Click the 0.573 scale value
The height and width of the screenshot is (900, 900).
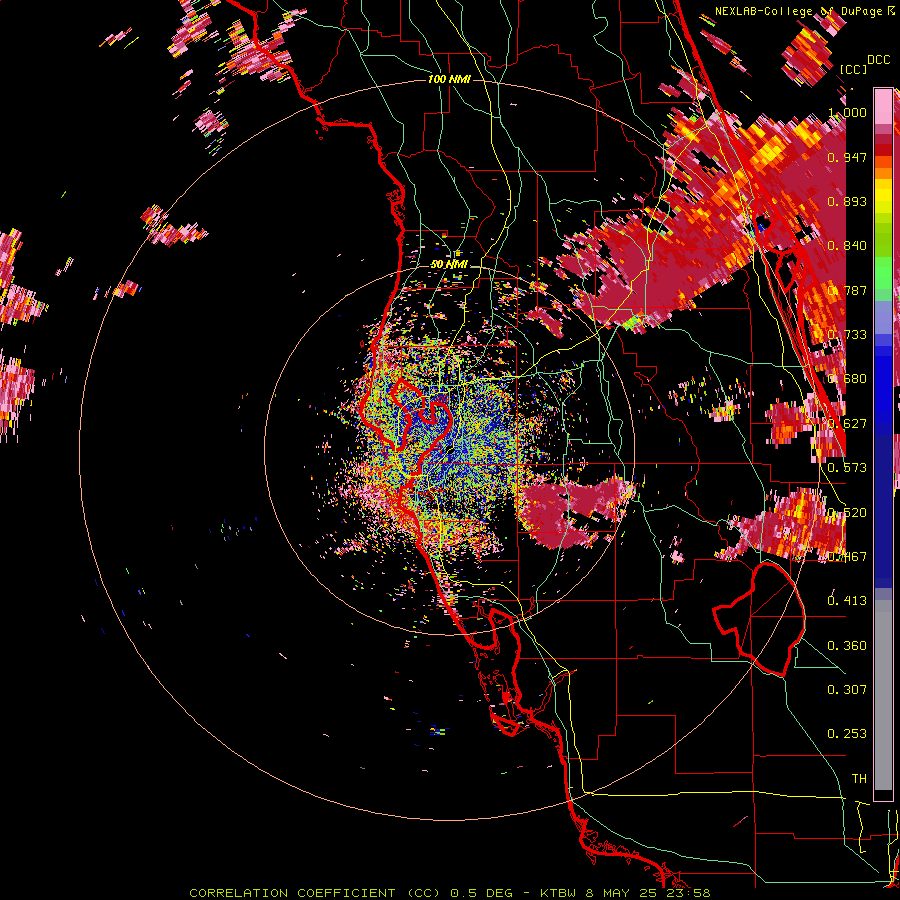pos(847,467)
